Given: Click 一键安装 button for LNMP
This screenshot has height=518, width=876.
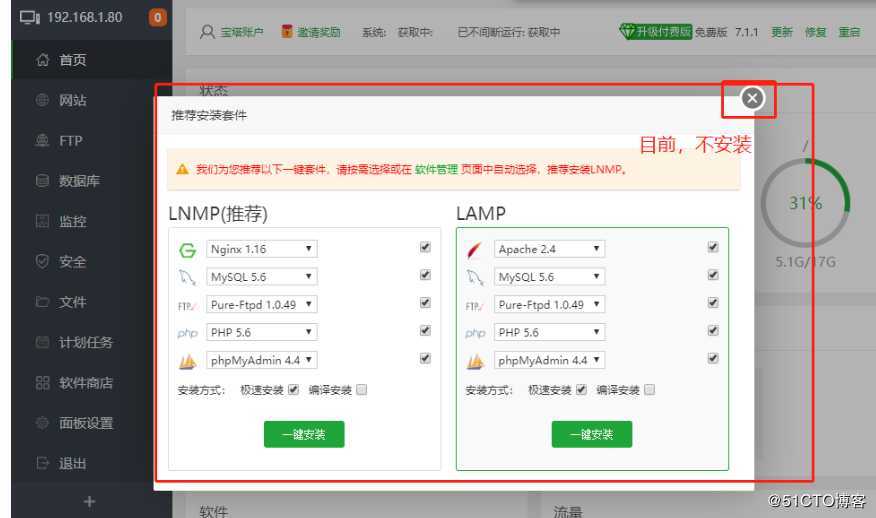Looking at the screenshot, I should [304, 434].
